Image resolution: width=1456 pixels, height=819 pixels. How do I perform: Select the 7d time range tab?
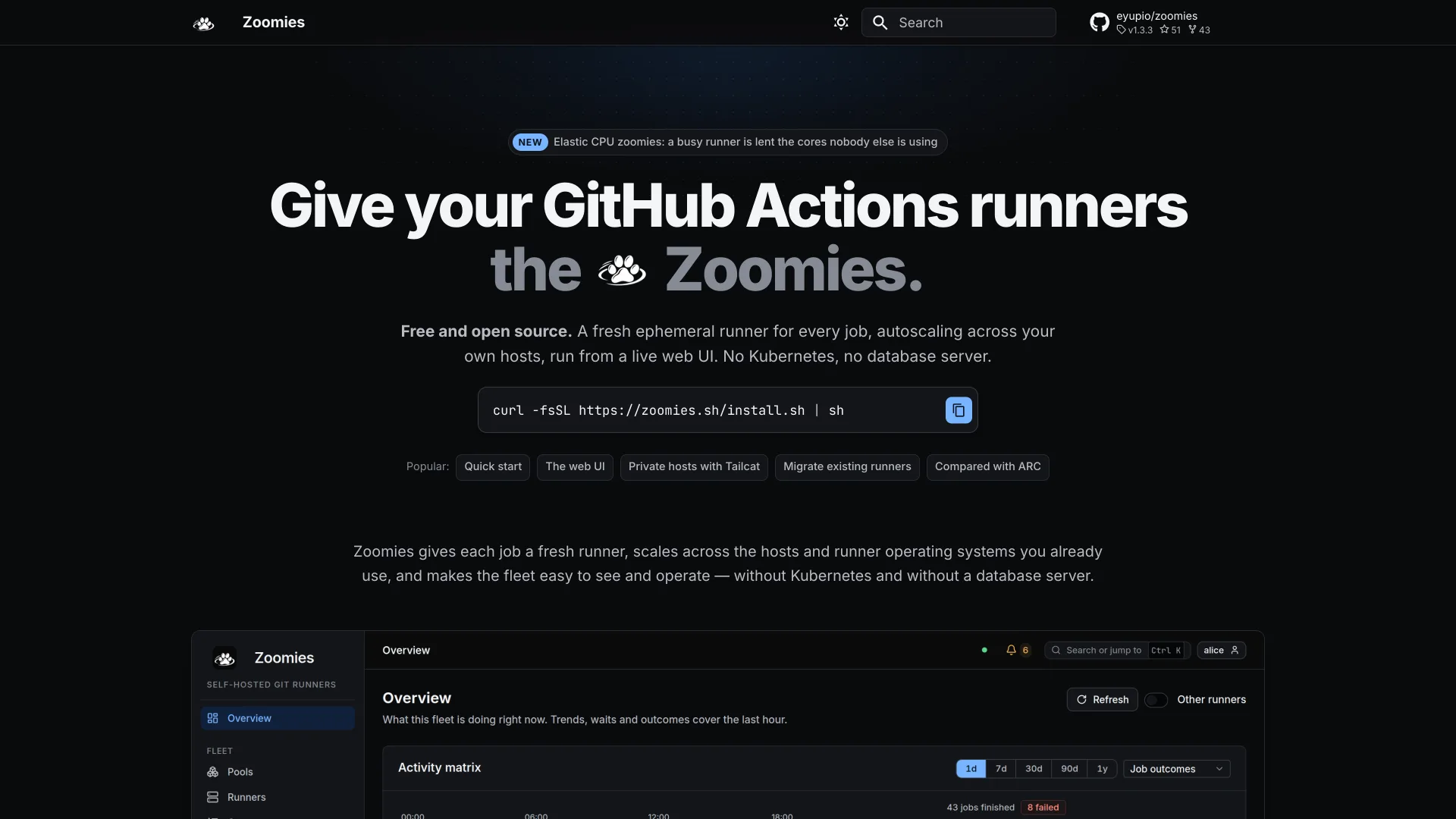click(x=1001, y=769)
